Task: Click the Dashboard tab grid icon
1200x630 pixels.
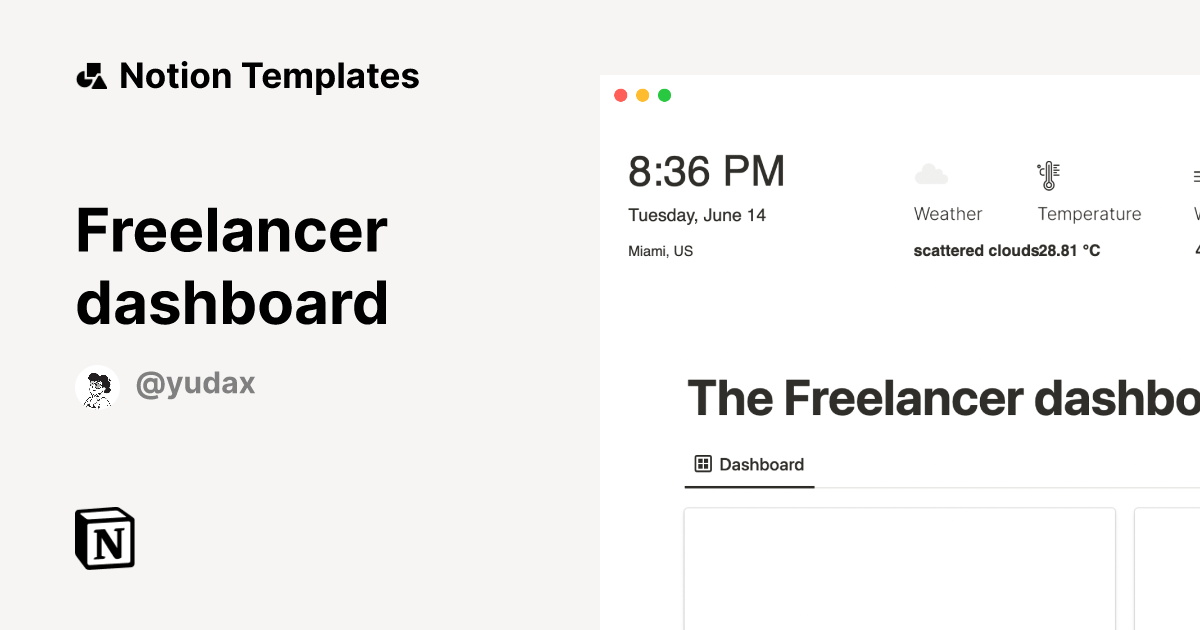Action: pos(703,464)
